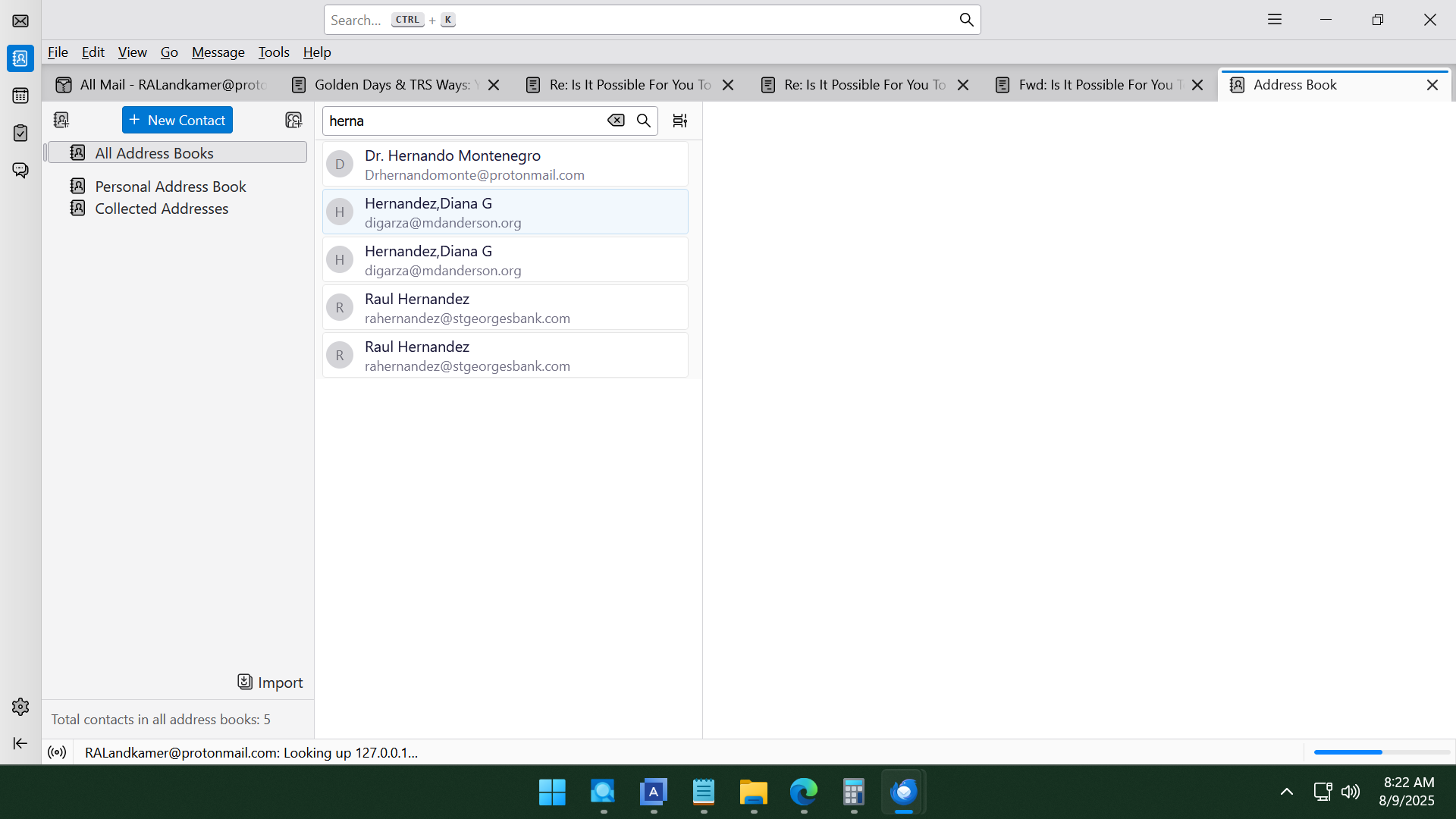This screenshot has height=819, width=1456.
Task: Collapse the spaces toolbar
Action: (x=20, y=743)
